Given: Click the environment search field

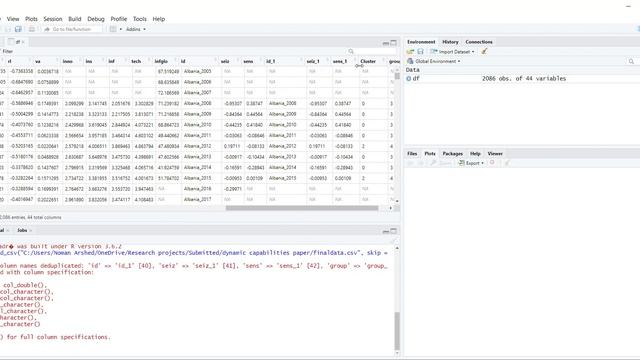Looking at the screenshot, I should [633, 61].
